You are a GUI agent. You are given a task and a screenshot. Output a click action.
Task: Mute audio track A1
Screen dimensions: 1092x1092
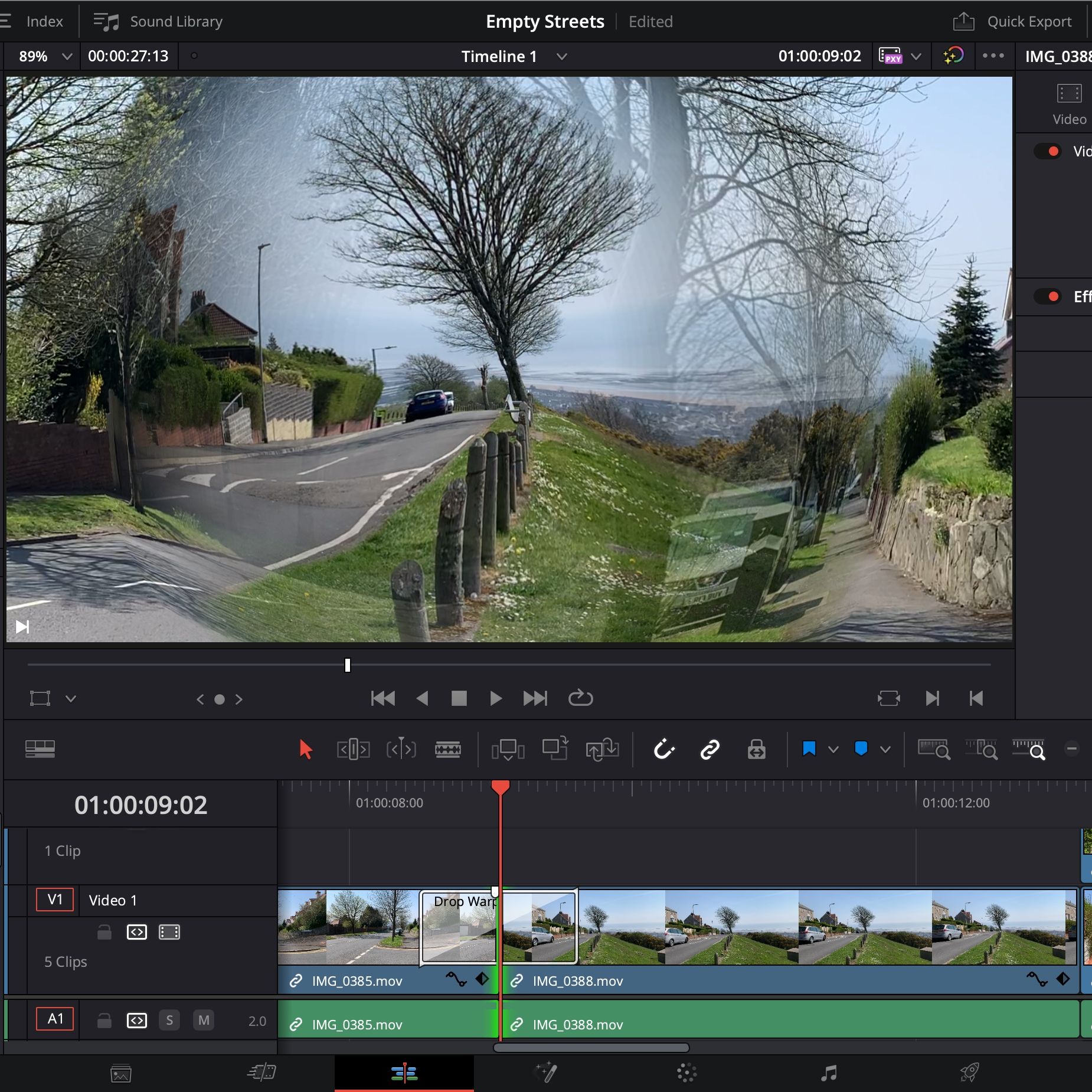coord(204,1020)
